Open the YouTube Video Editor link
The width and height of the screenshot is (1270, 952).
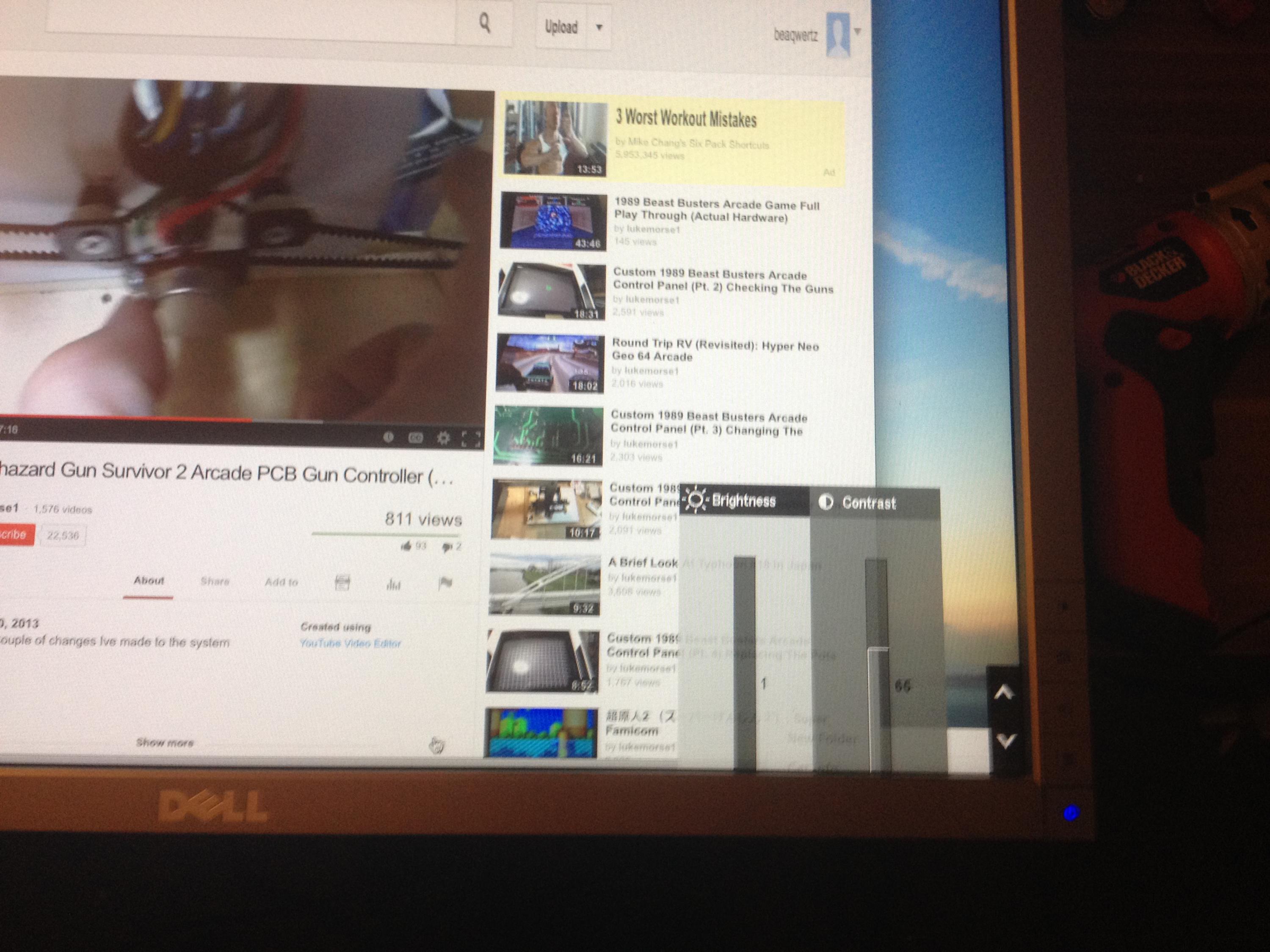[x=350, y=643]
